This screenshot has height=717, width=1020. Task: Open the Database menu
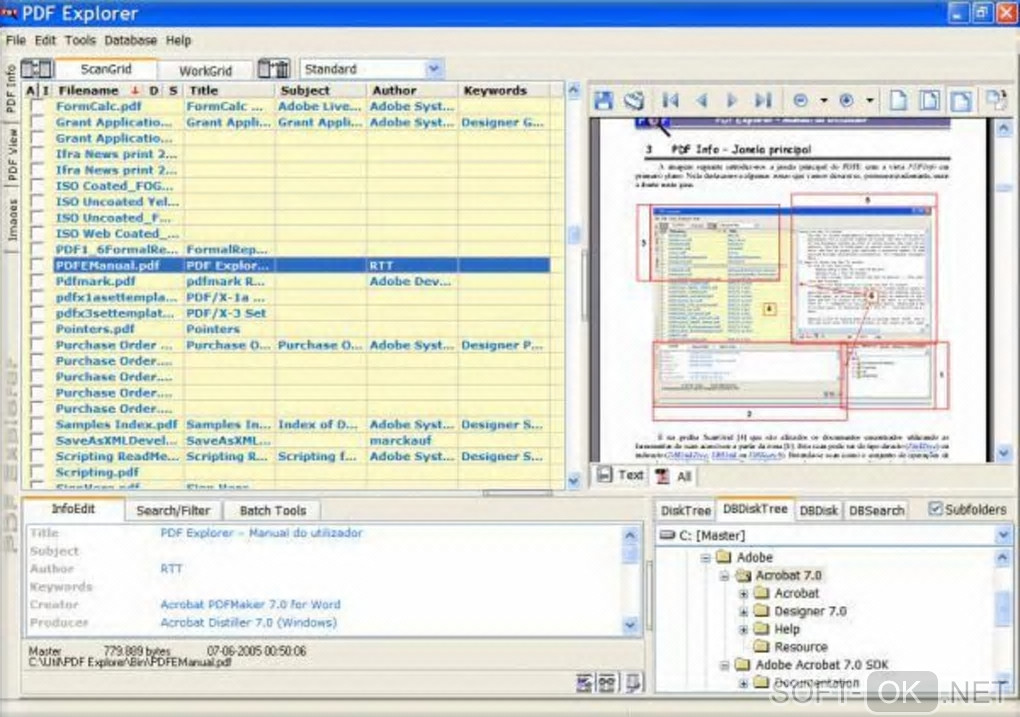pos(130,40)
